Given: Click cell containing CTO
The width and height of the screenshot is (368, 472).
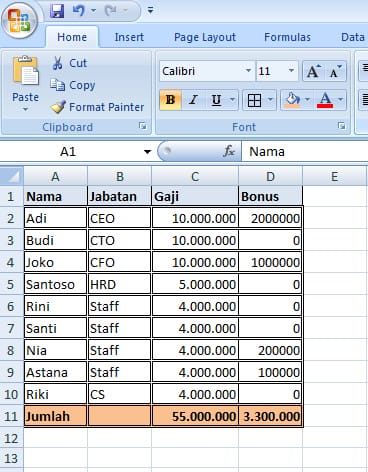Looking at the screenshot, I should point(119,240).
